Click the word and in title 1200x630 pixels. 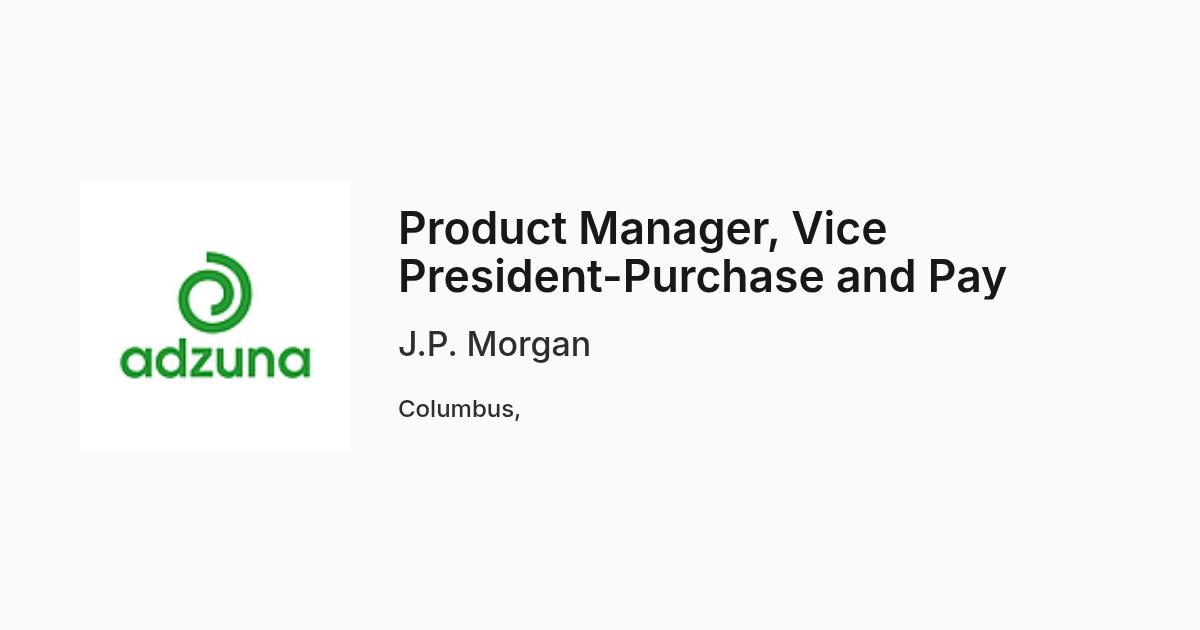click(876, 277)
